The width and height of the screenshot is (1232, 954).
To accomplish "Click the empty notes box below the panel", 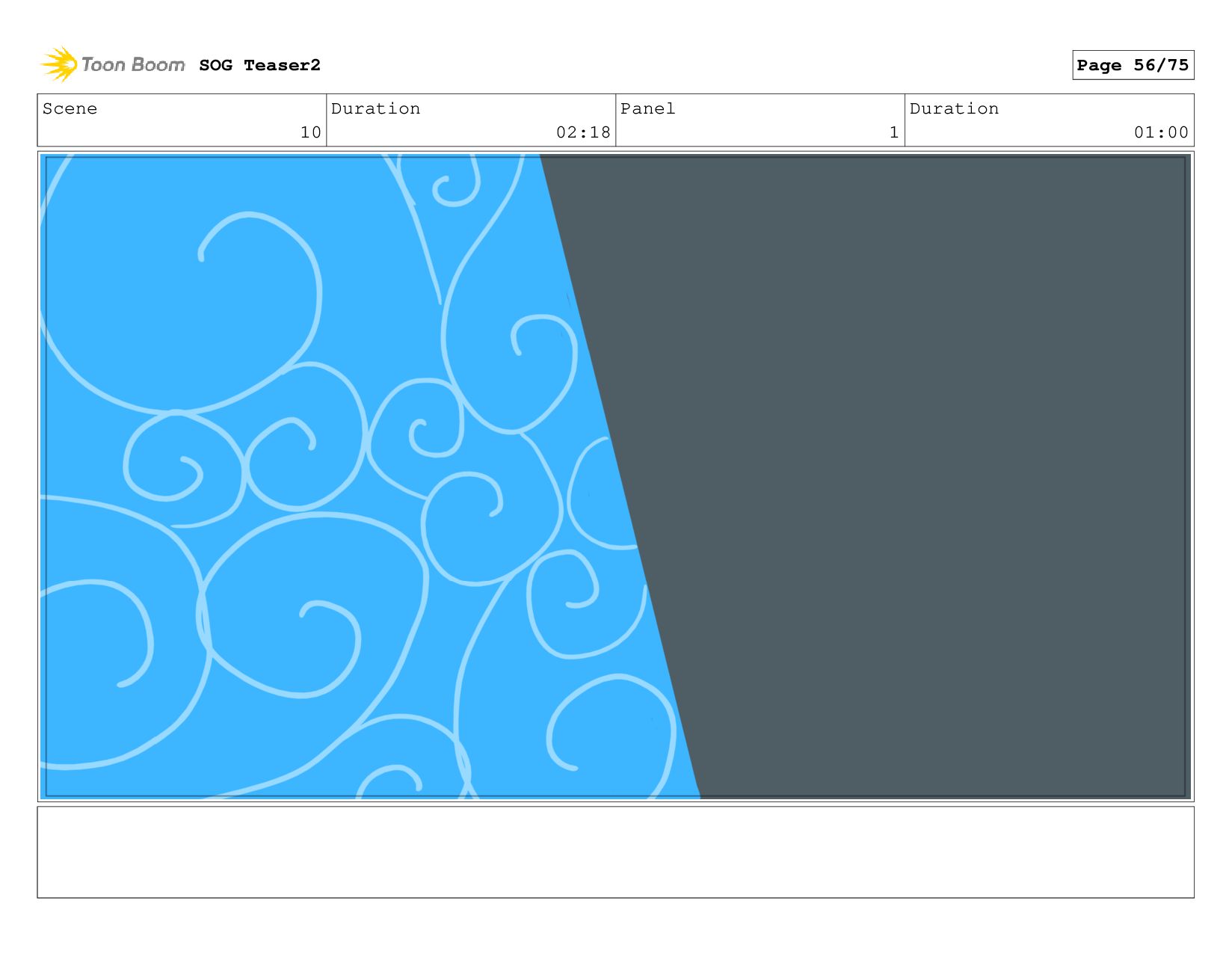I will coord(615,852).
